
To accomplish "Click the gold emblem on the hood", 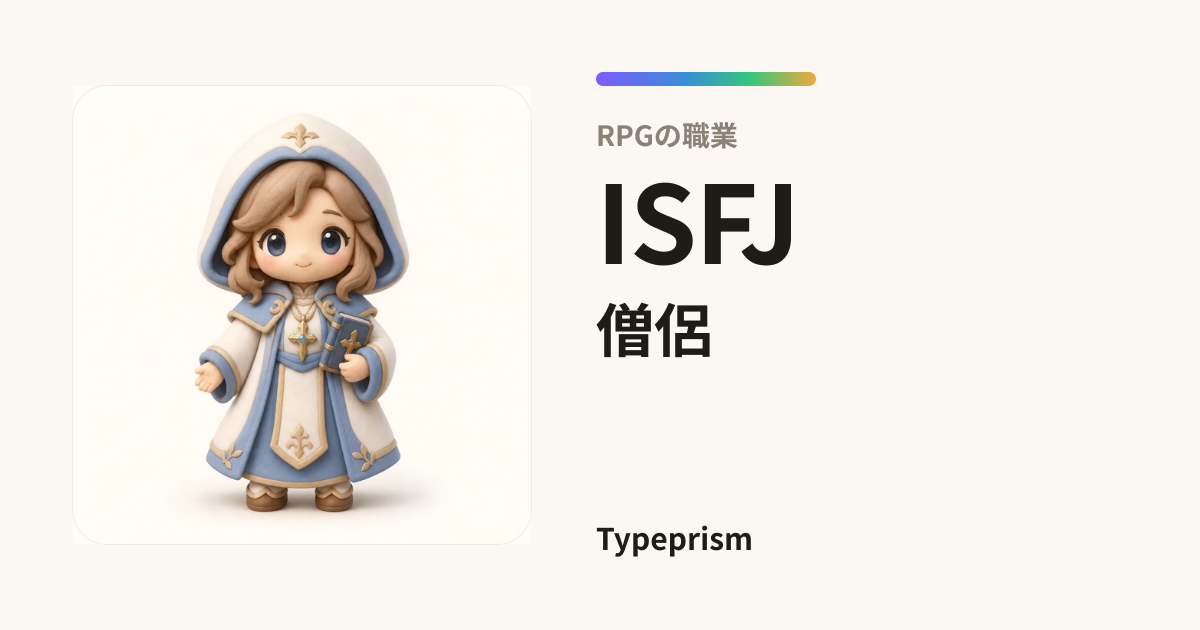I will [x=299, y=135].
